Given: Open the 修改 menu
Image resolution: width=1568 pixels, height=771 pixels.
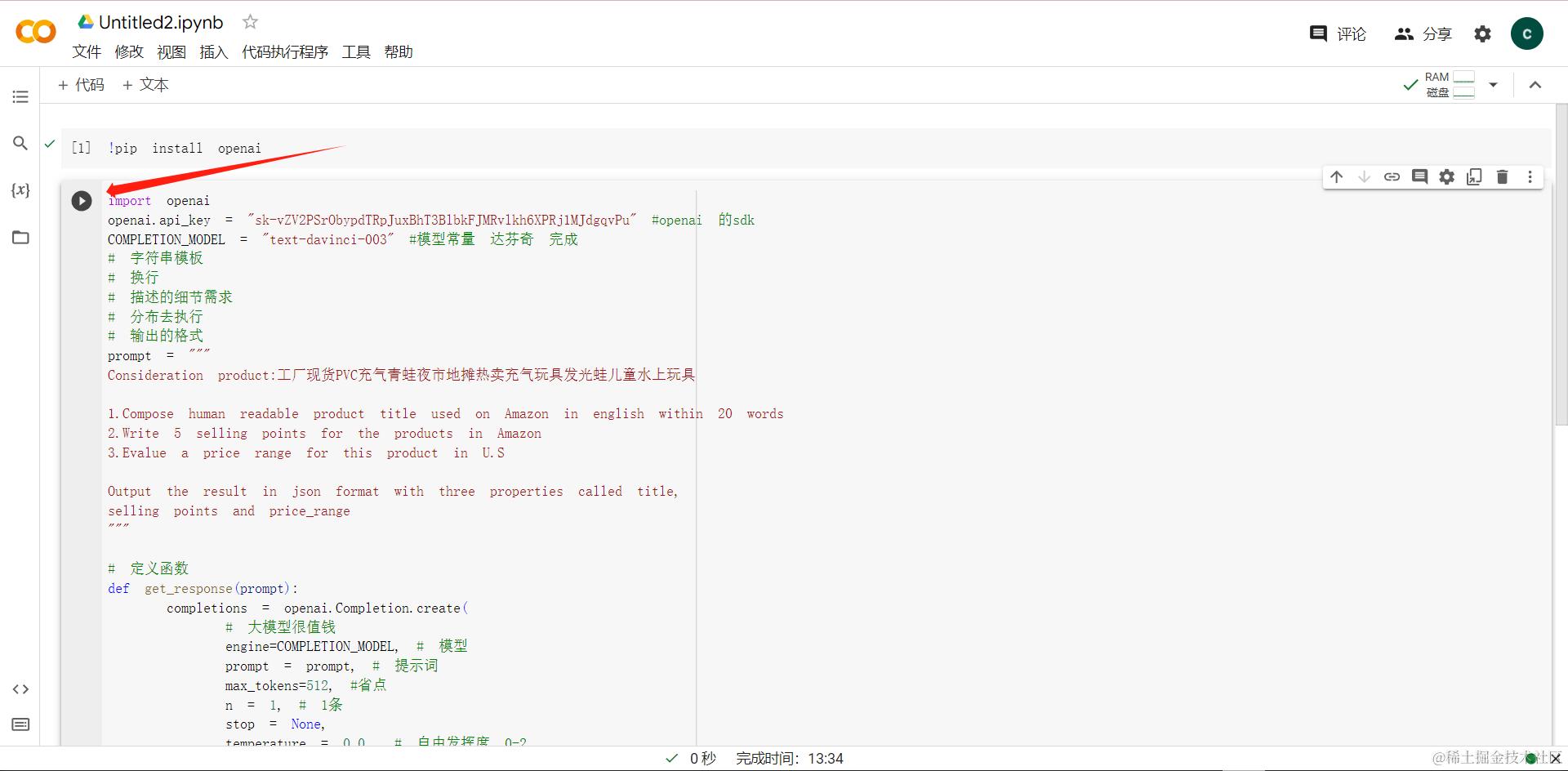Looking at the screenshot, I should pos(129,52).
